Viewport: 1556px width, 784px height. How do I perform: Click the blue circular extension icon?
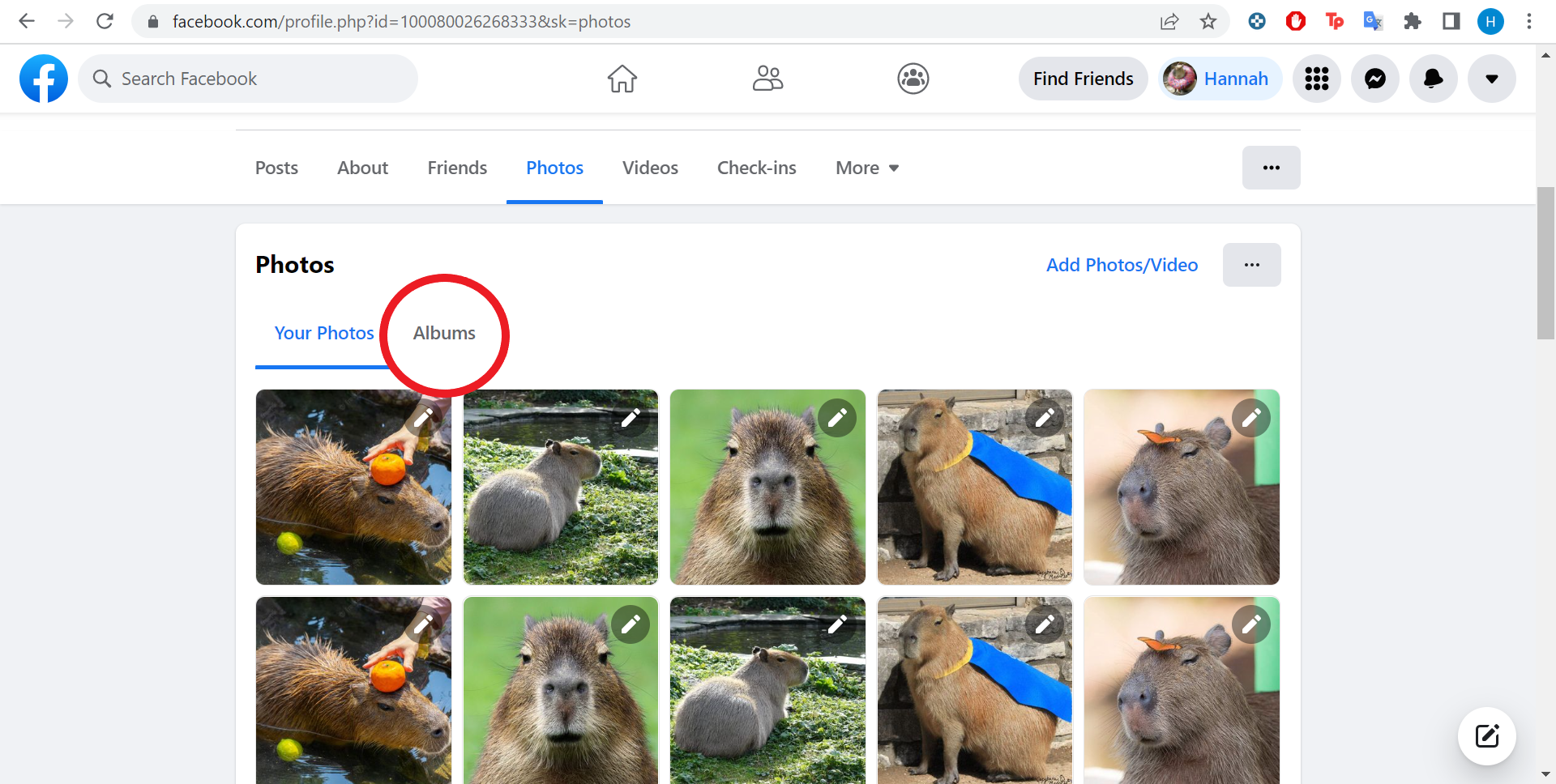pyautogui.click(x=1257, y=22)
